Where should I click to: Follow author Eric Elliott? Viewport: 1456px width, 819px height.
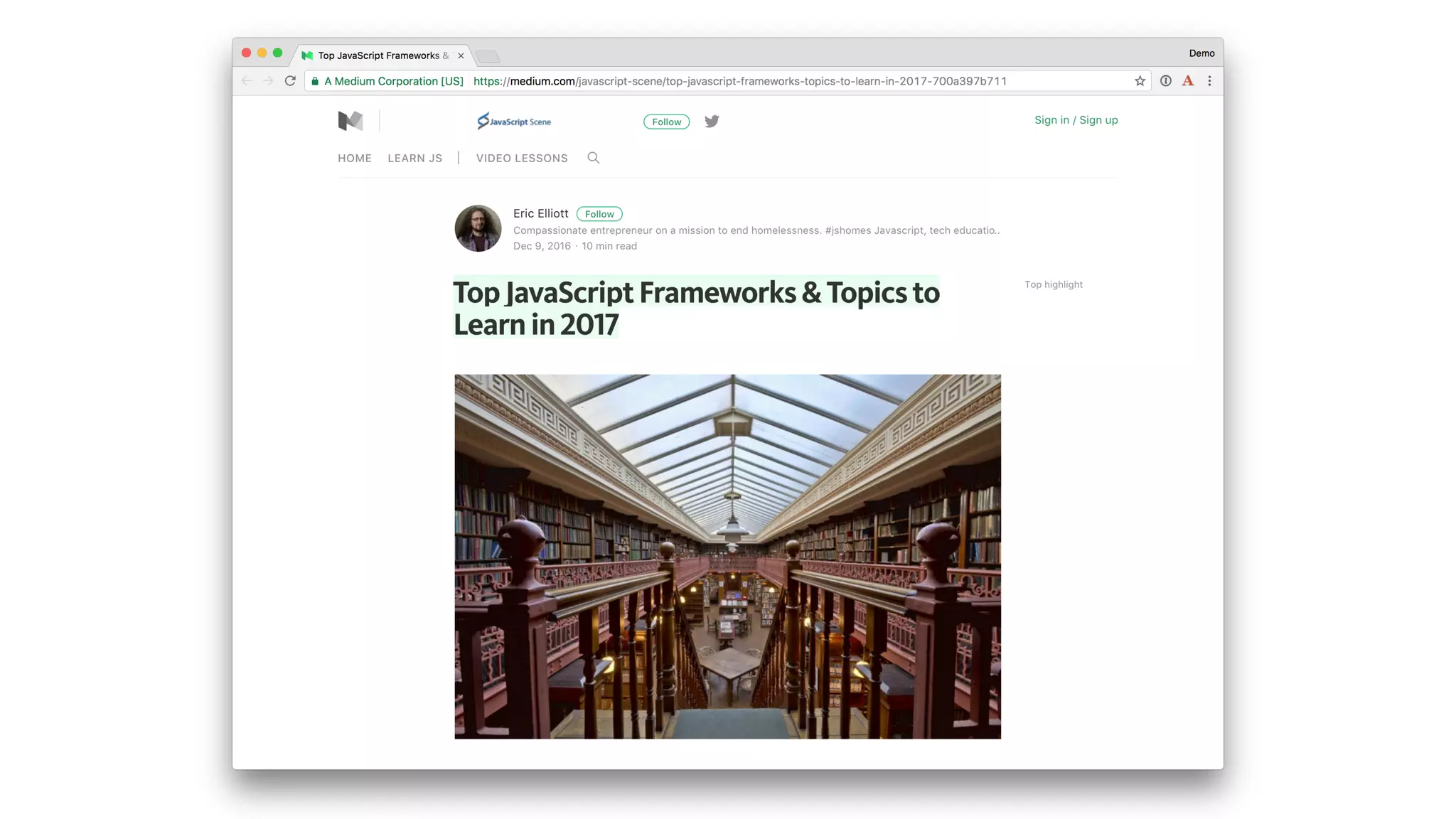click(599, 214)
